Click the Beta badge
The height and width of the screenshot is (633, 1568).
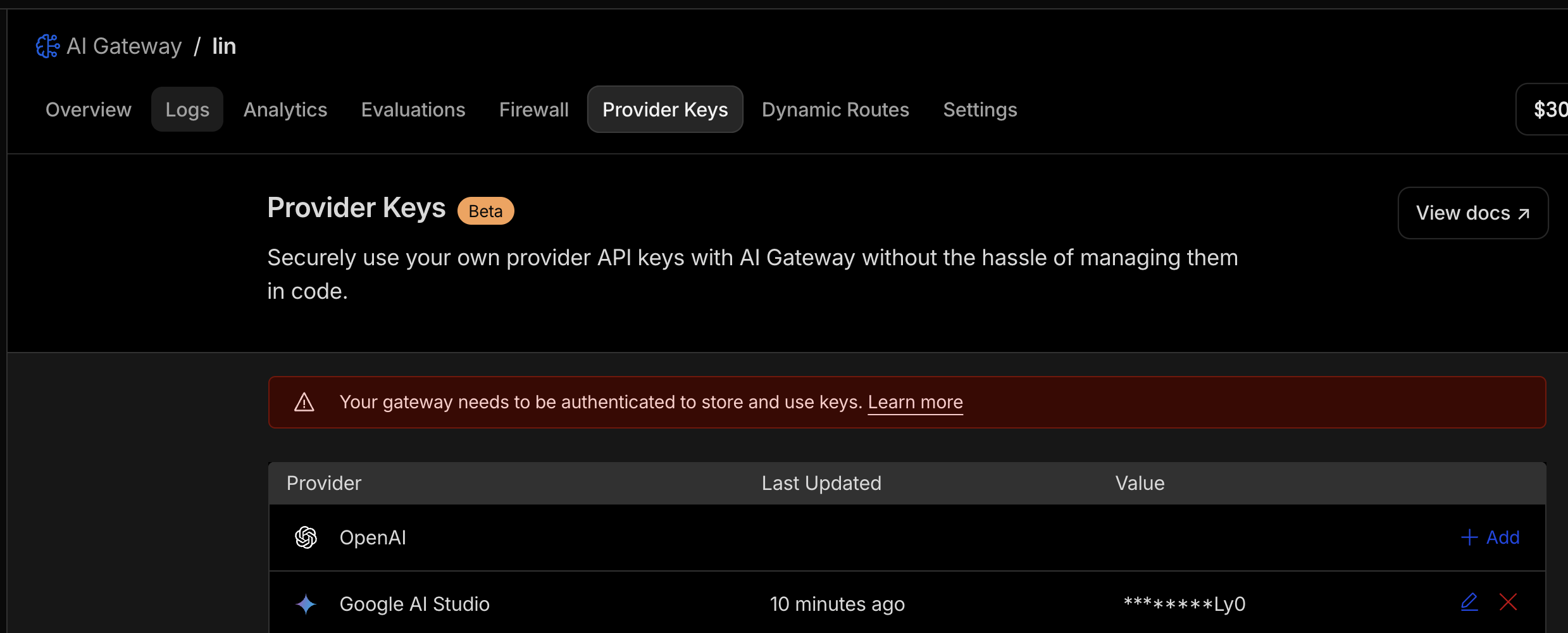click(485, 211)
